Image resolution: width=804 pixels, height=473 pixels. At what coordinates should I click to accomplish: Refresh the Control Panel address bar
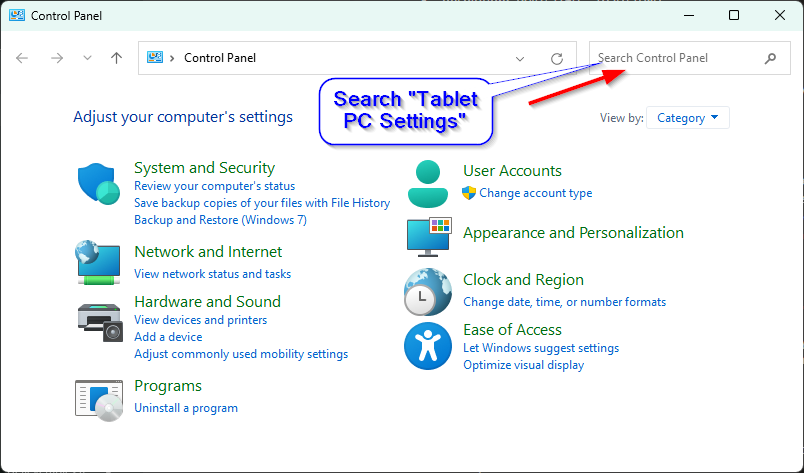(557, 58)
